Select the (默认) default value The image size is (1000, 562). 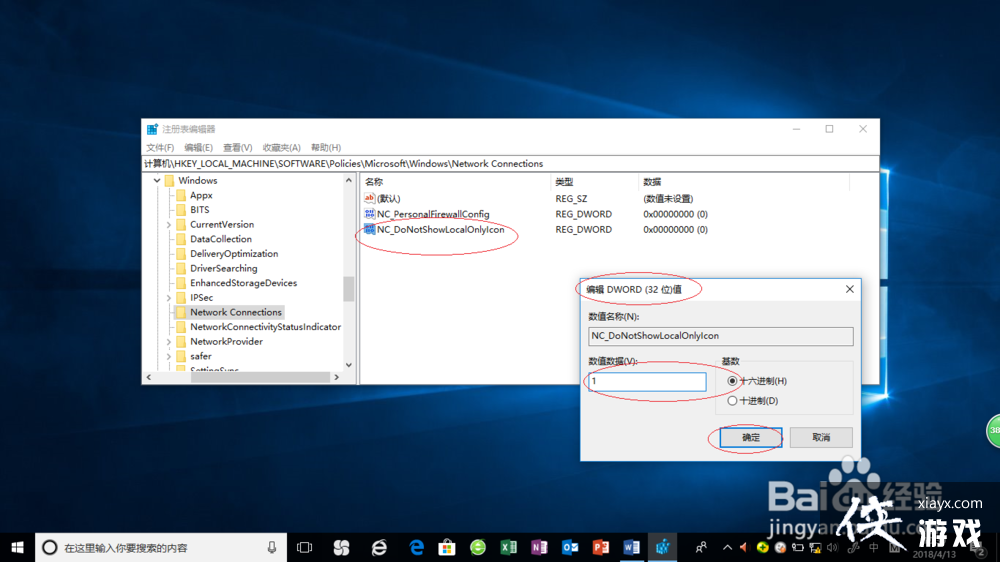tap(388, 199)
